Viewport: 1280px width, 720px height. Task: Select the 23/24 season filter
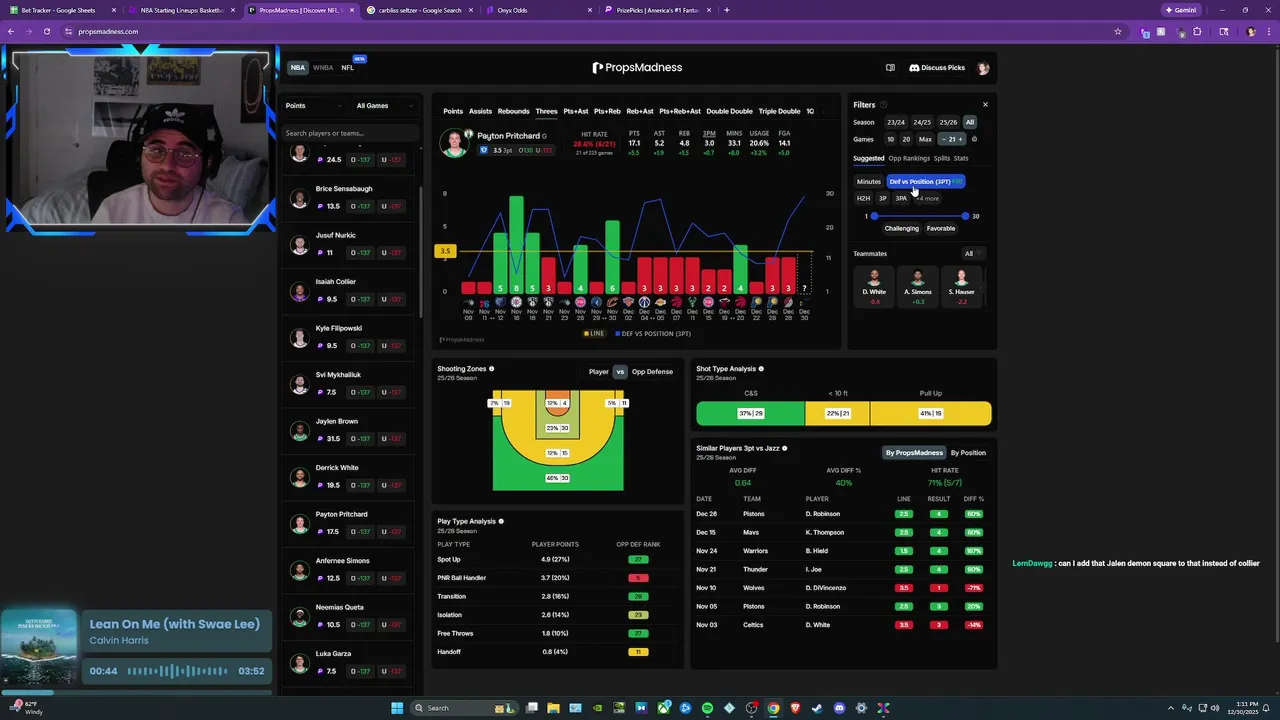(896, 122)
